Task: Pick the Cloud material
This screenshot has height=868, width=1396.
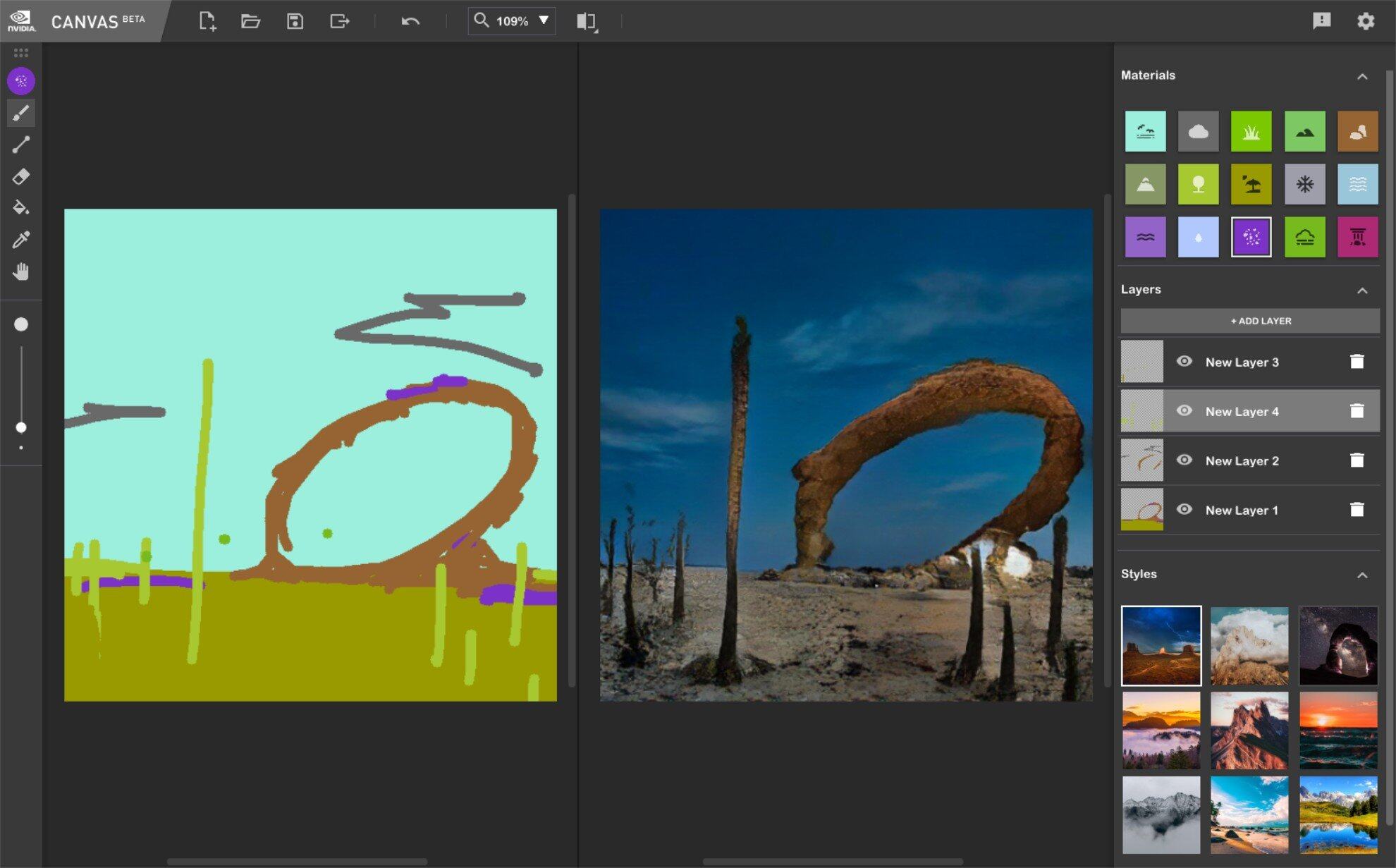Action: point(1198,131)
